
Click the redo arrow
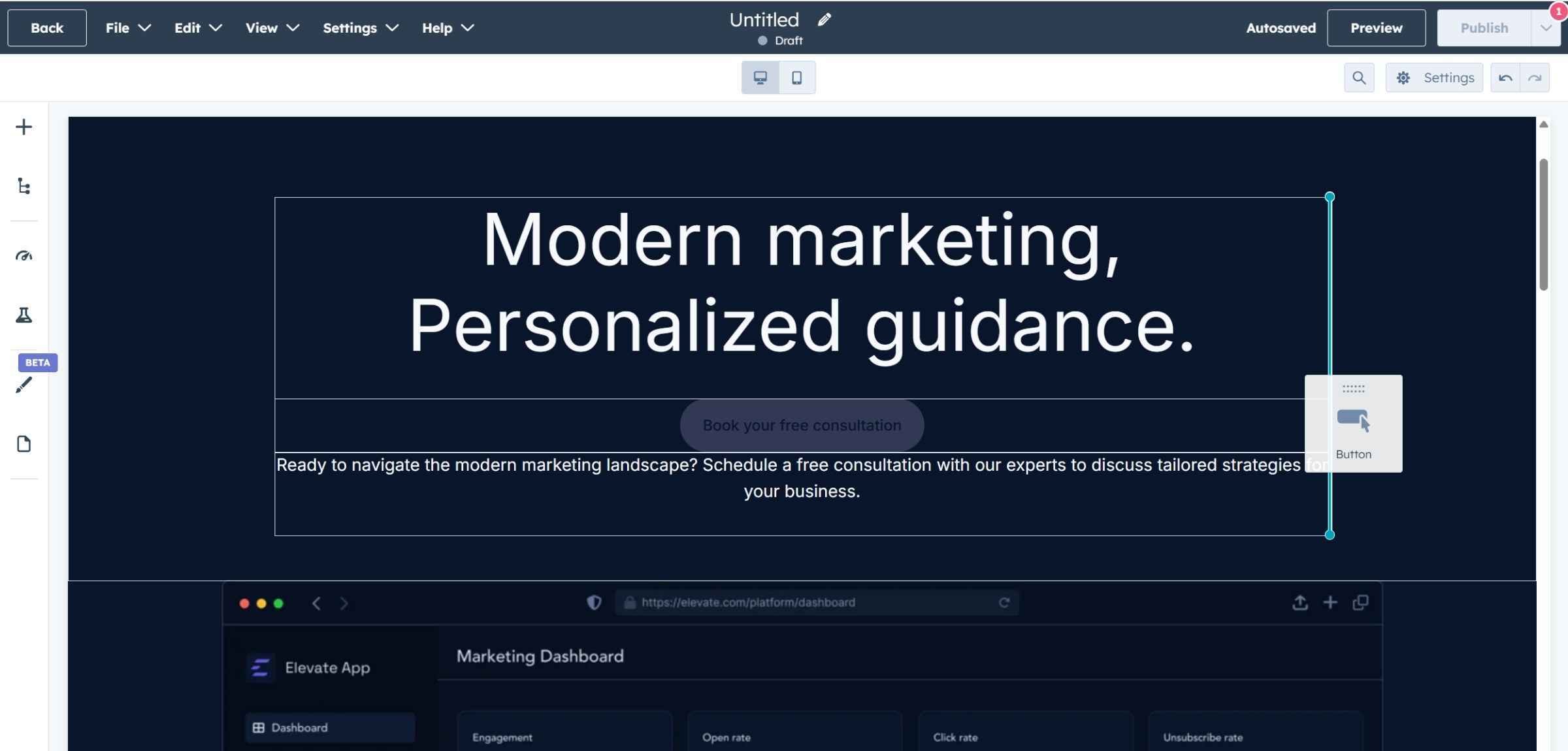pyautogui.click(x=1535, y=78)
